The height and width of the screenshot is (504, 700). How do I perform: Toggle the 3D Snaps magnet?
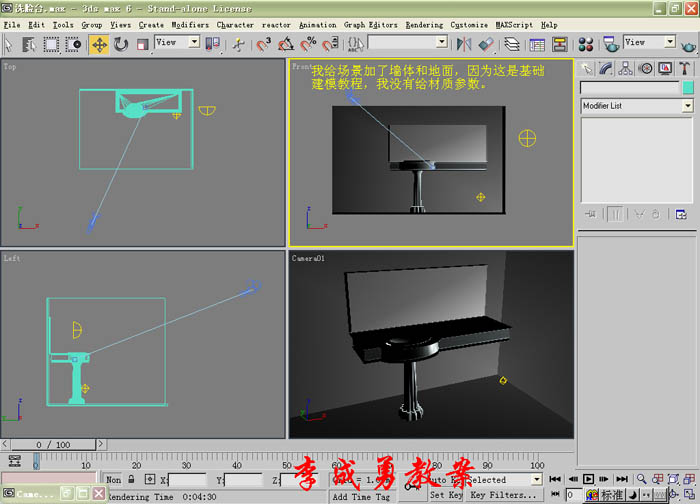click(x=263, y=44)
